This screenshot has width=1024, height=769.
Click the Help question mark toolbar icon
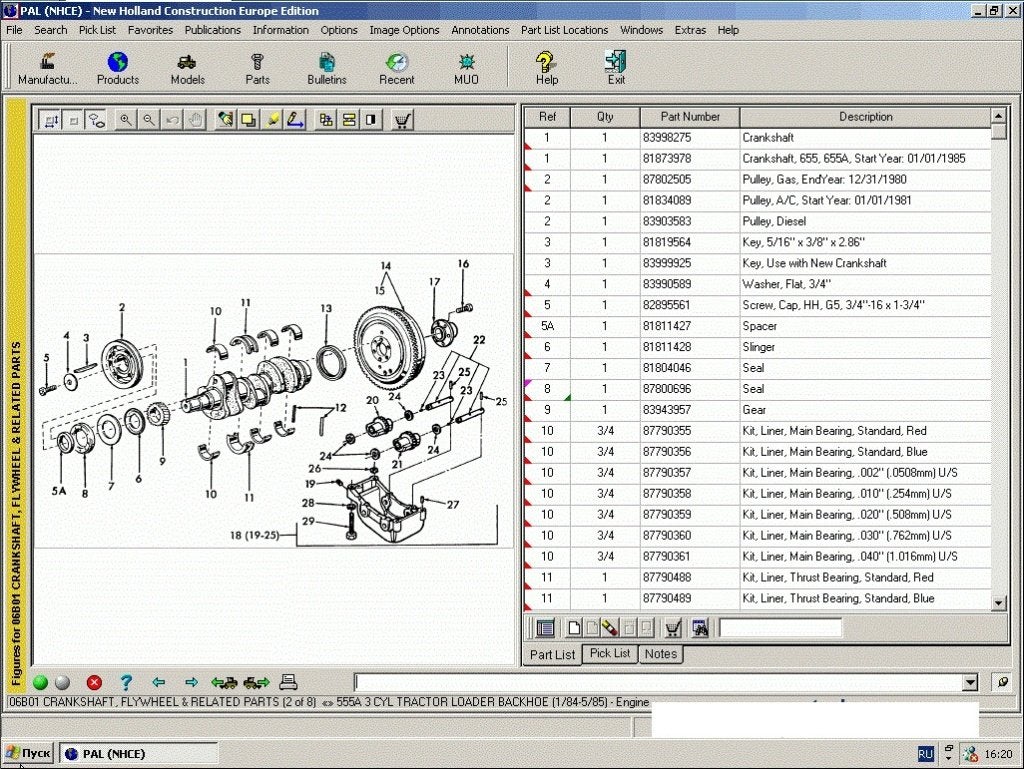pyautogui.click(x=547, y=68)
